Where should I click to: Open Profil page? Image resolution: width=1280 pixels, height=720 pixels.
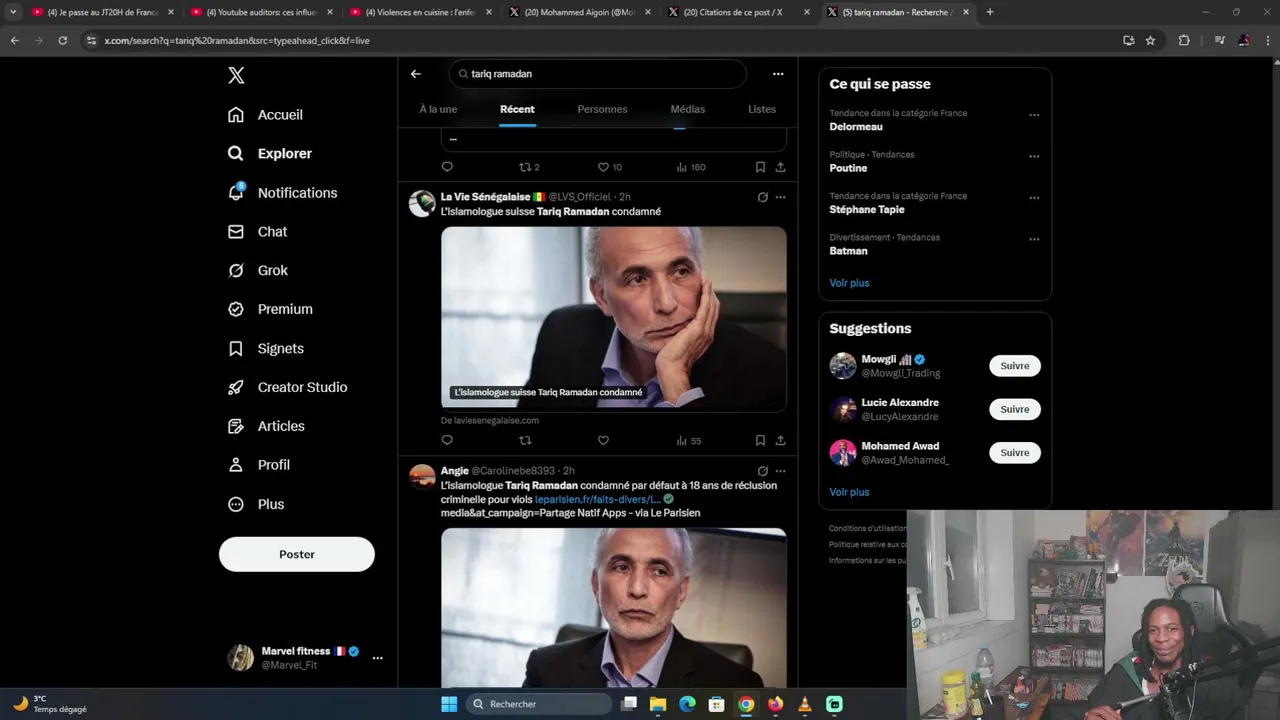(259, 465)
